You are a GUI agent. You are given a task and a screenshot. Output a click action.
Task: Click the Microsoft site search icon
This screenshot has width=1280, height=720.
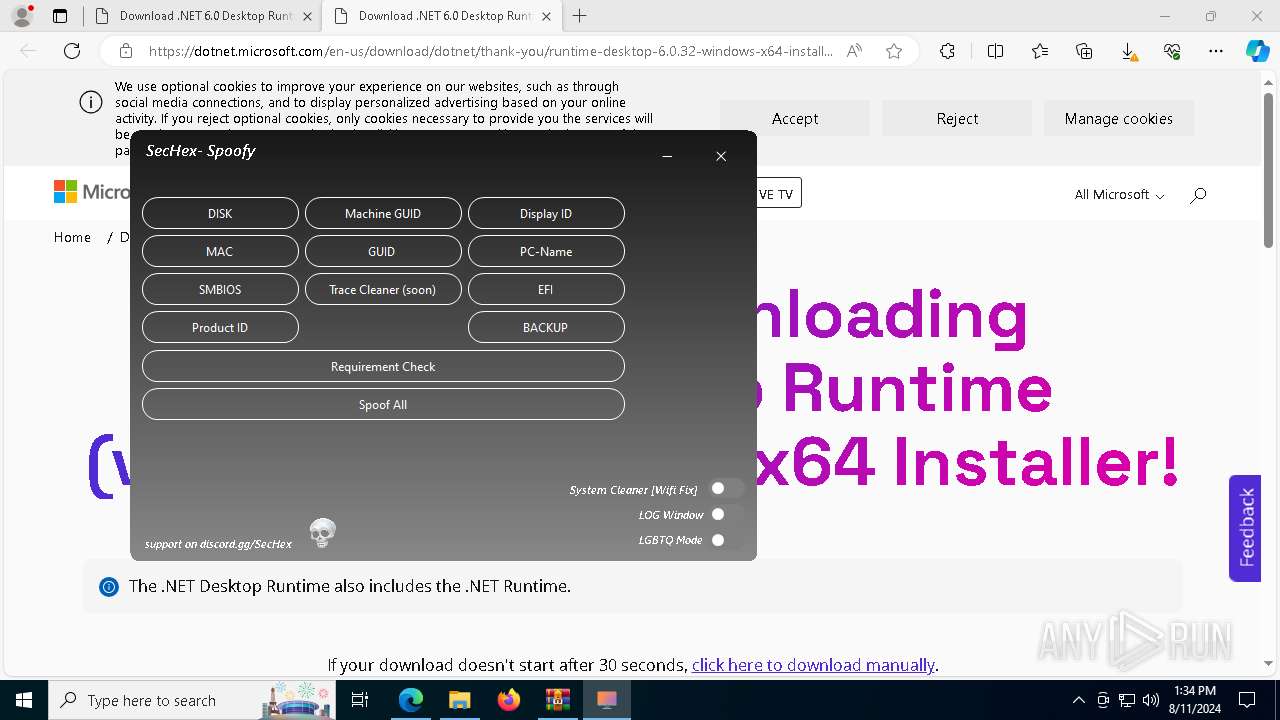(x=1198, y=195)
